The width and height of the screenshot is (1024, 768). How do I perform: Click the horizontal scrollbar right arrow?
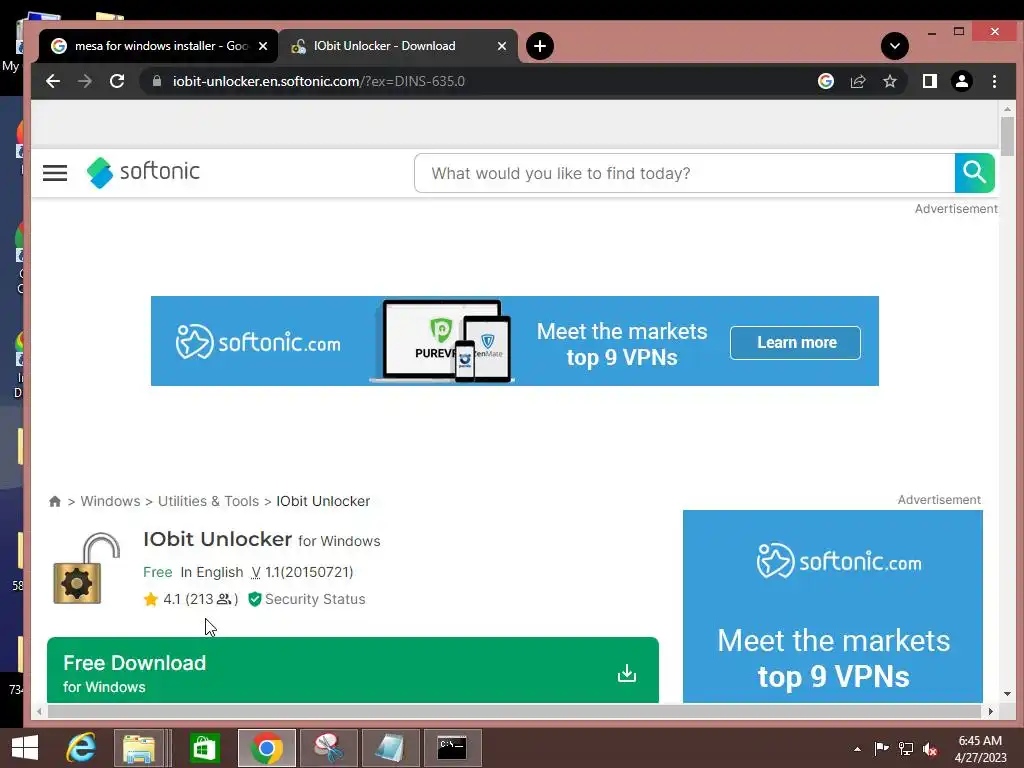click(x=990, y=711)
